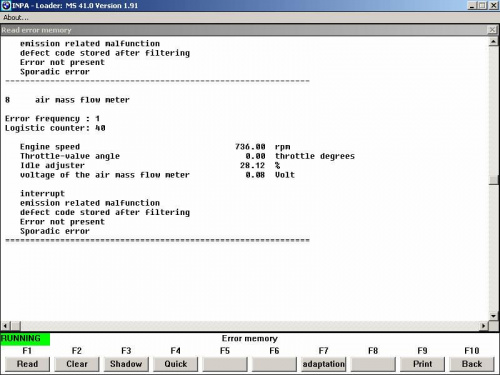Click the 'Logistic counter: 40' line
Screen dimensions: 500x375
(55, 128)
